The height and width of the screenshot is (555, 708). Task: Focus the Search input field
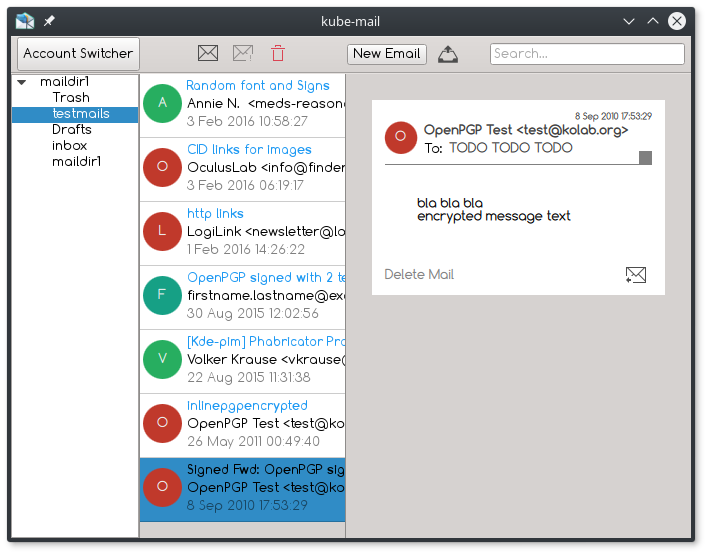[x=587, y=54]
